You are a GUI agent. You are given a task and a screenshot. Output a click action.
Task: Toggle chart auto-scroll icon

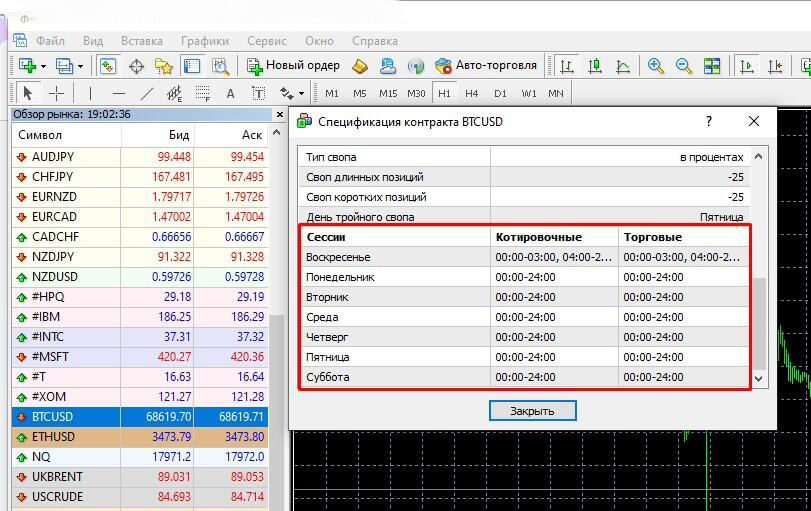pos(746,66)
